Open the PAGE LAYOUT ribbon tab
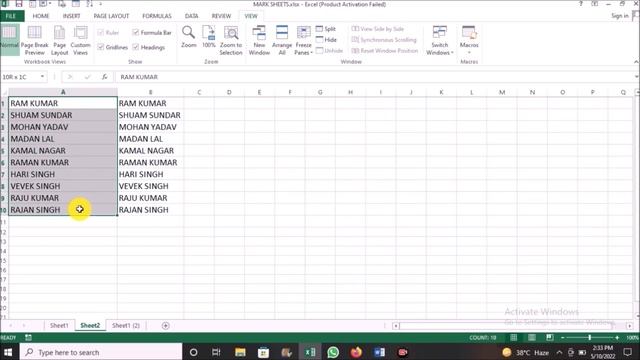The width and height of the screenshot is (640, 360). (x=111, y=16)
